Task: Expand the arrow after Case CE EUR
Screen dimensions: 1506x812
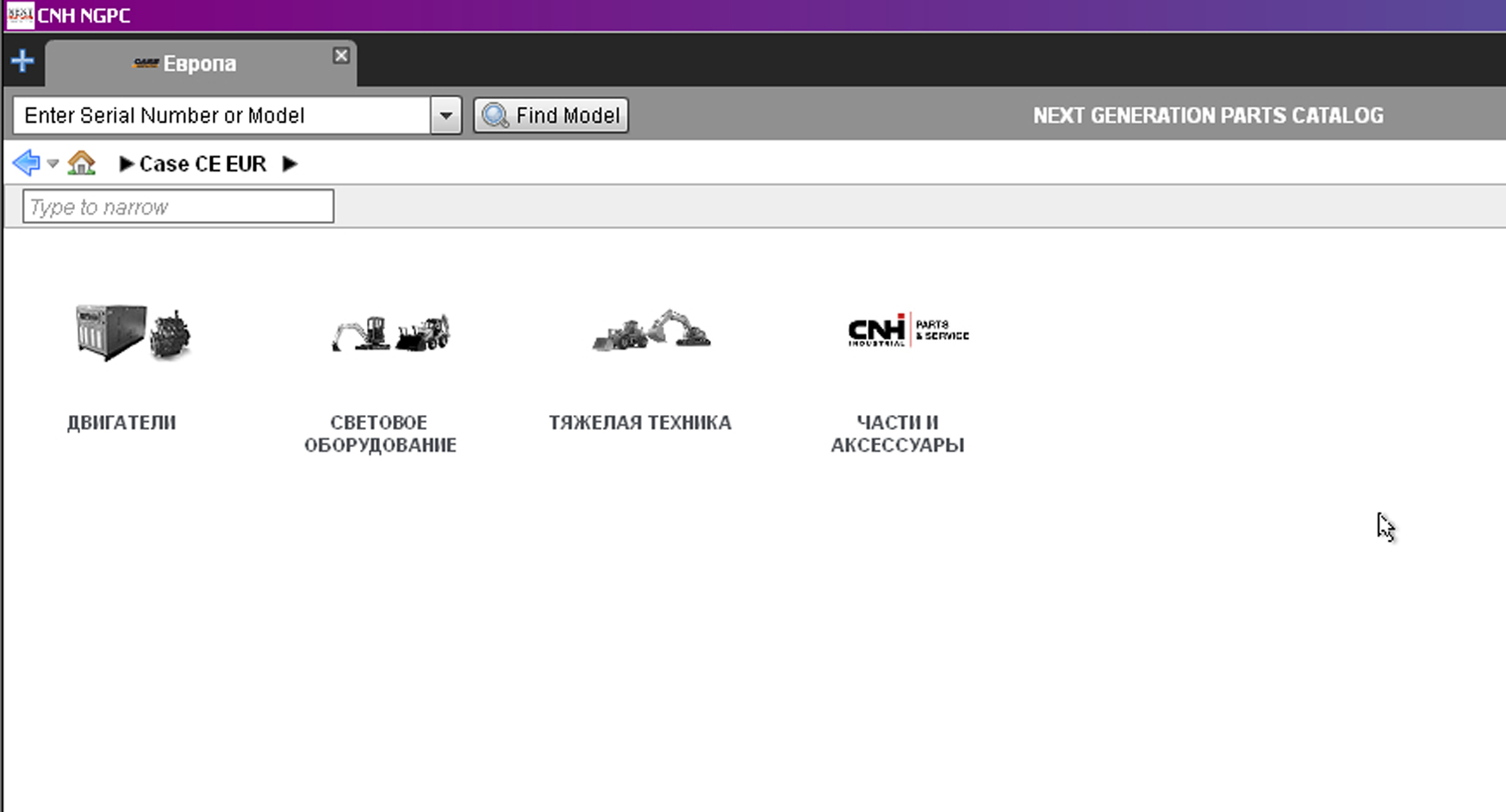Action: (x=289, y=164)
